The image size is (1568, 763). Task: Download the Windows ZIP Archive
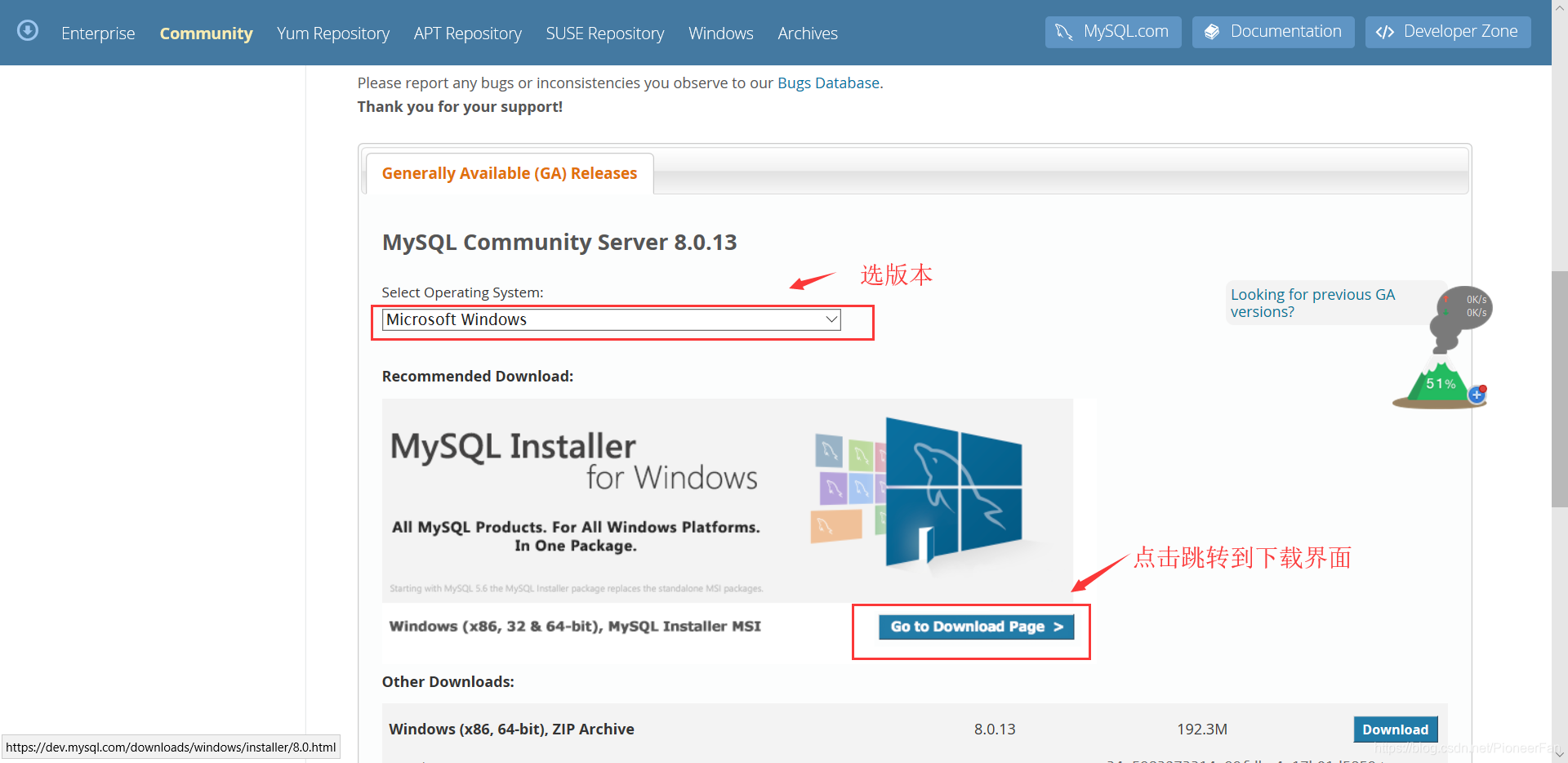[1396, 730]
